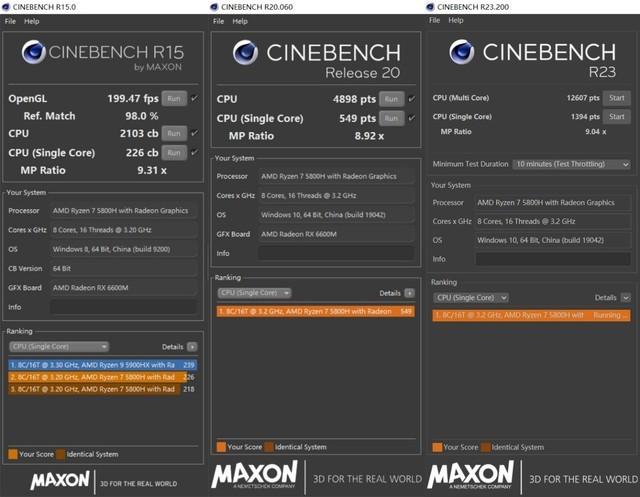Click the Cinebench R23.200 title bar app icon
Image resolution: width=640 pixels, height=497 pixels.
(430, 7)
